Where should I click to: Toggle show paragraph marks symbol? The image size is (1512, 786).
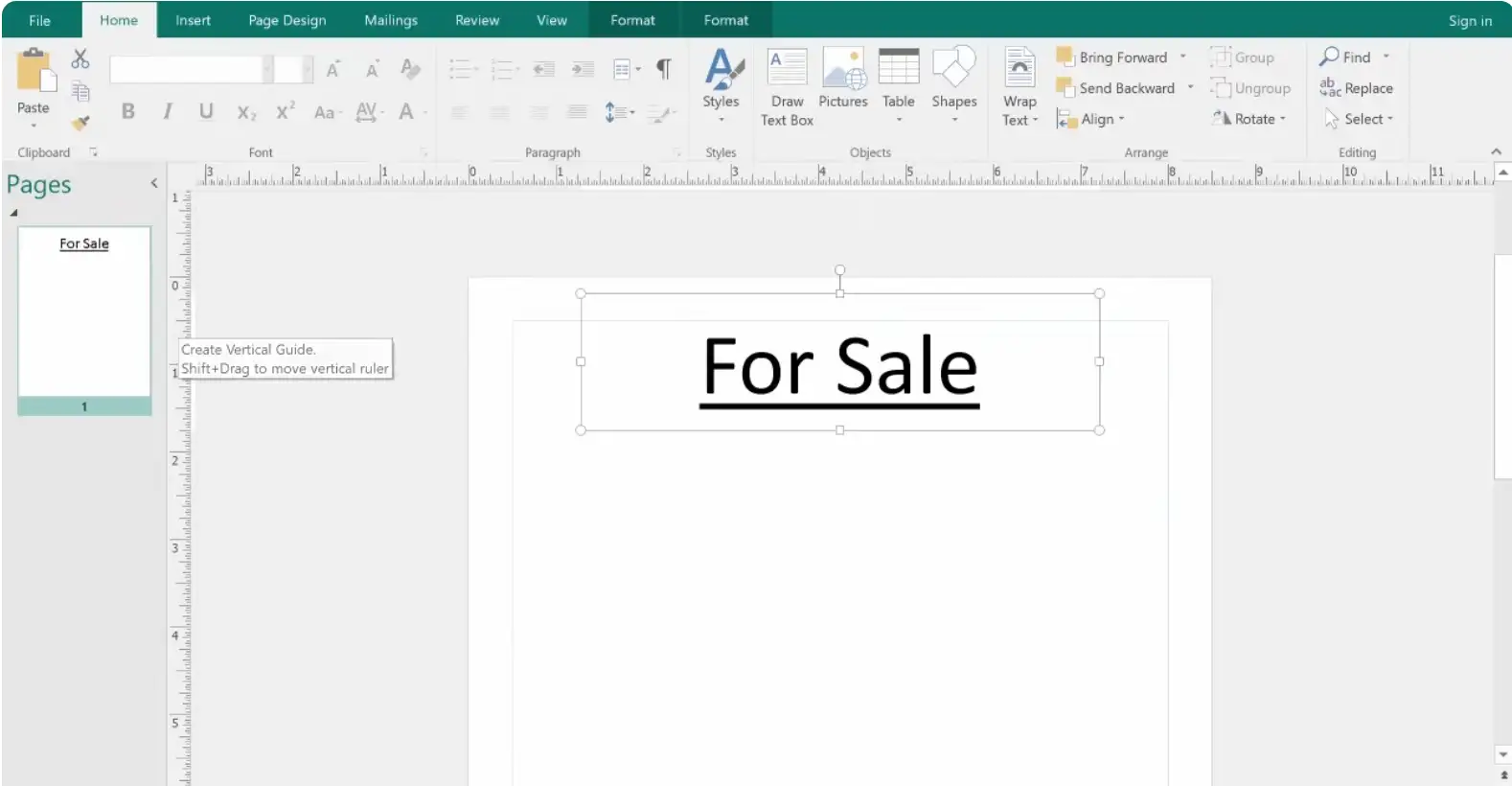pos(663,69)
